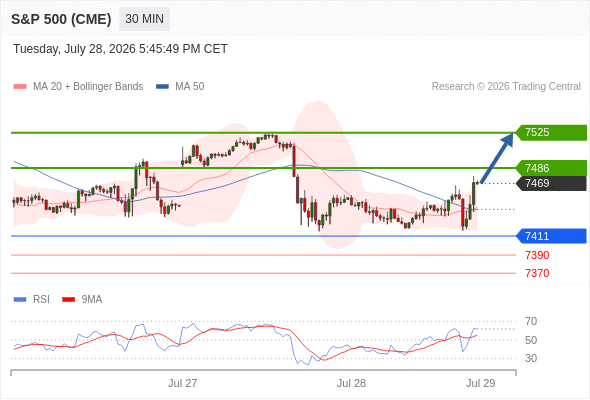The width and height of the screenshot is (590, 400).
Task: Click the green 7525 resistance price tag
Action: pos(551,132)
